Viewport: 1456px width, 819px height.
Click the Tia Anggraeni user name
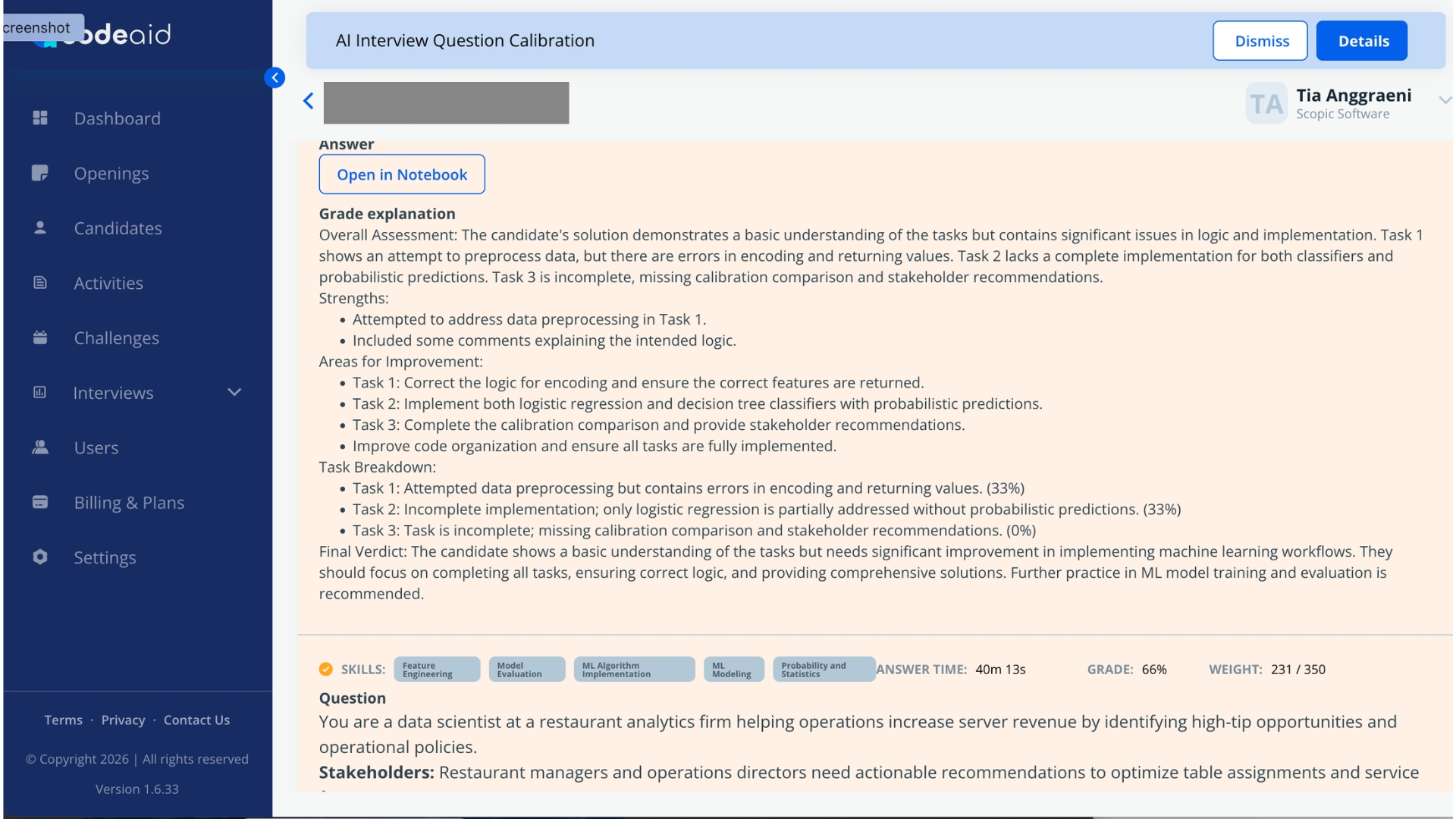1354,96
